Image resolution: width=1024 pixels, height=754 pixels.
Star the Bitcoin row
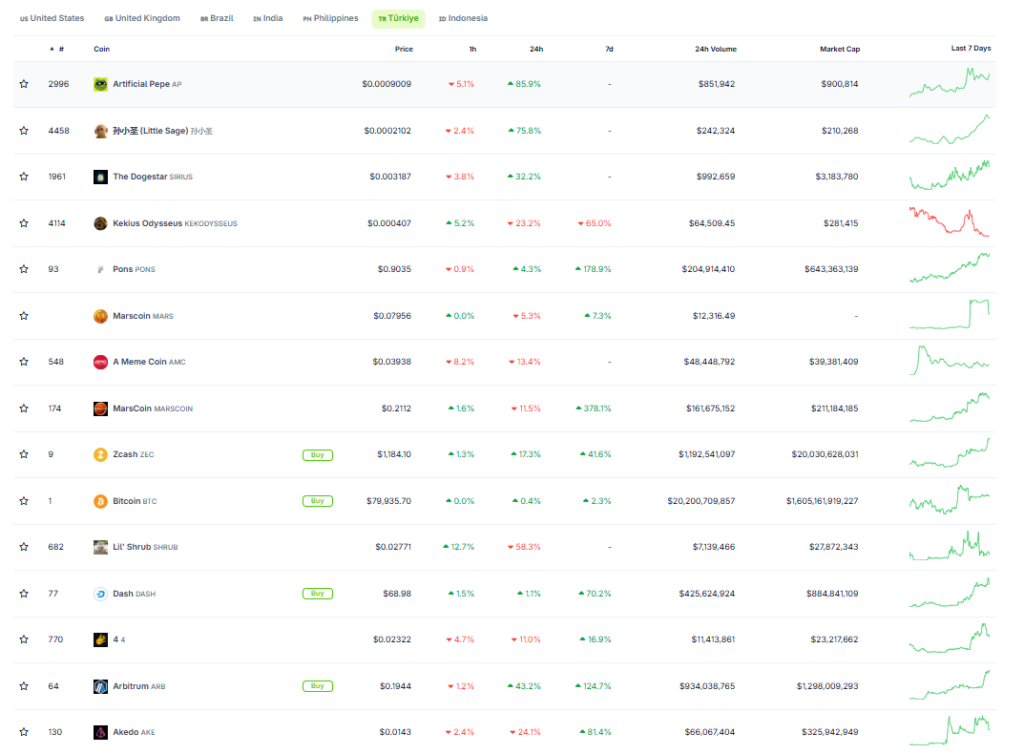(24, 501)
